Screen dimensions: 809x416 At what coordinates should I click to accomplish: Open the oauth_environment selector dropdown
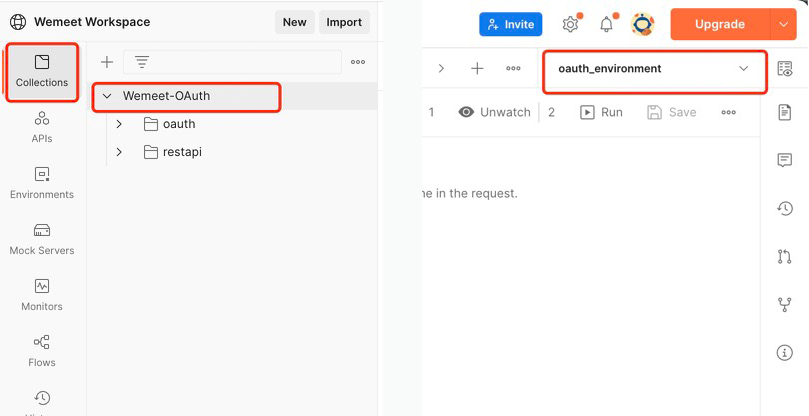click(654, 69)
